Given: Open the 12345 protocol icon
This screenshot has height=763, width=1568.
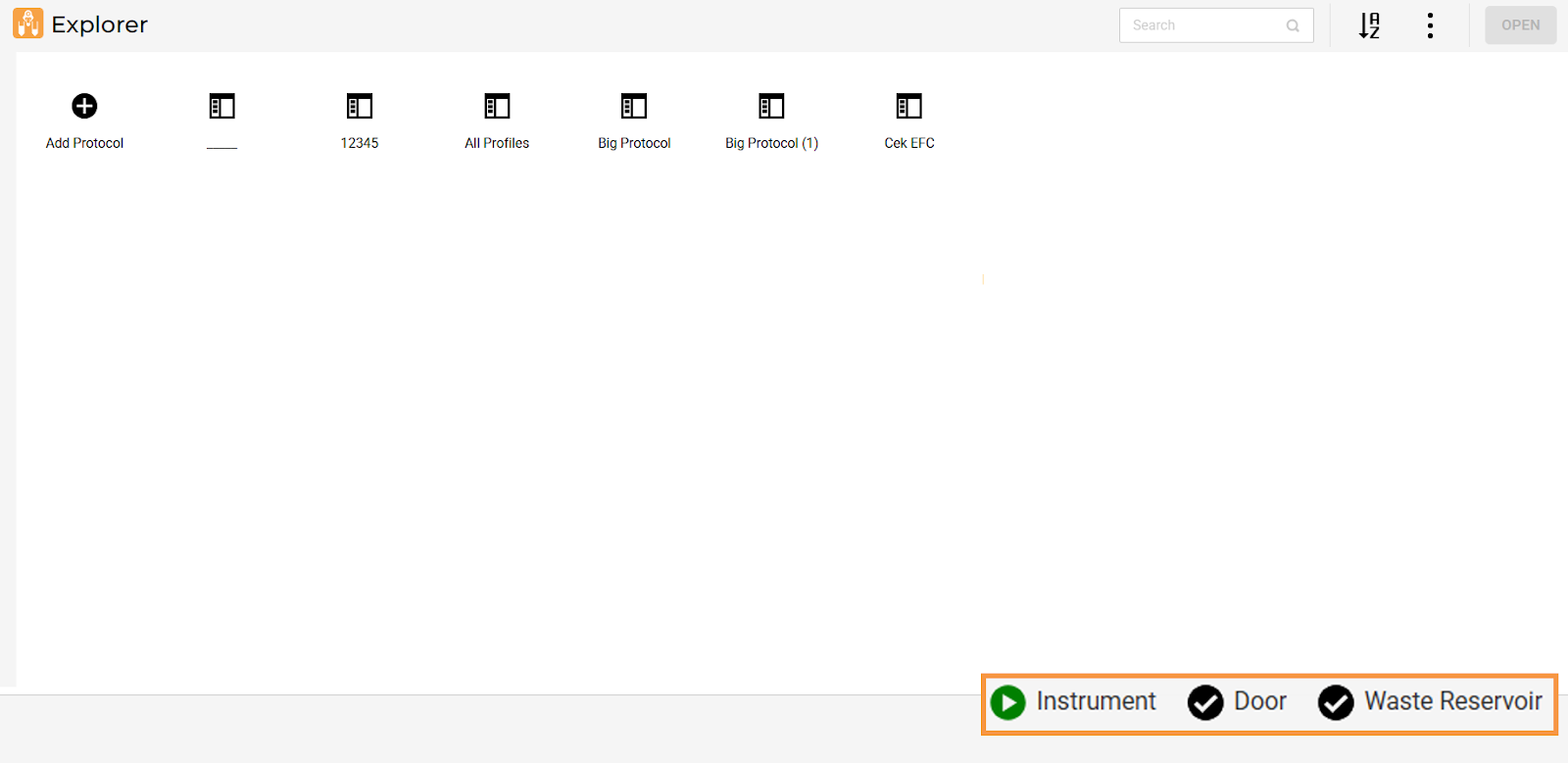Looking at the screenshot, I should (x=360, y=107).
